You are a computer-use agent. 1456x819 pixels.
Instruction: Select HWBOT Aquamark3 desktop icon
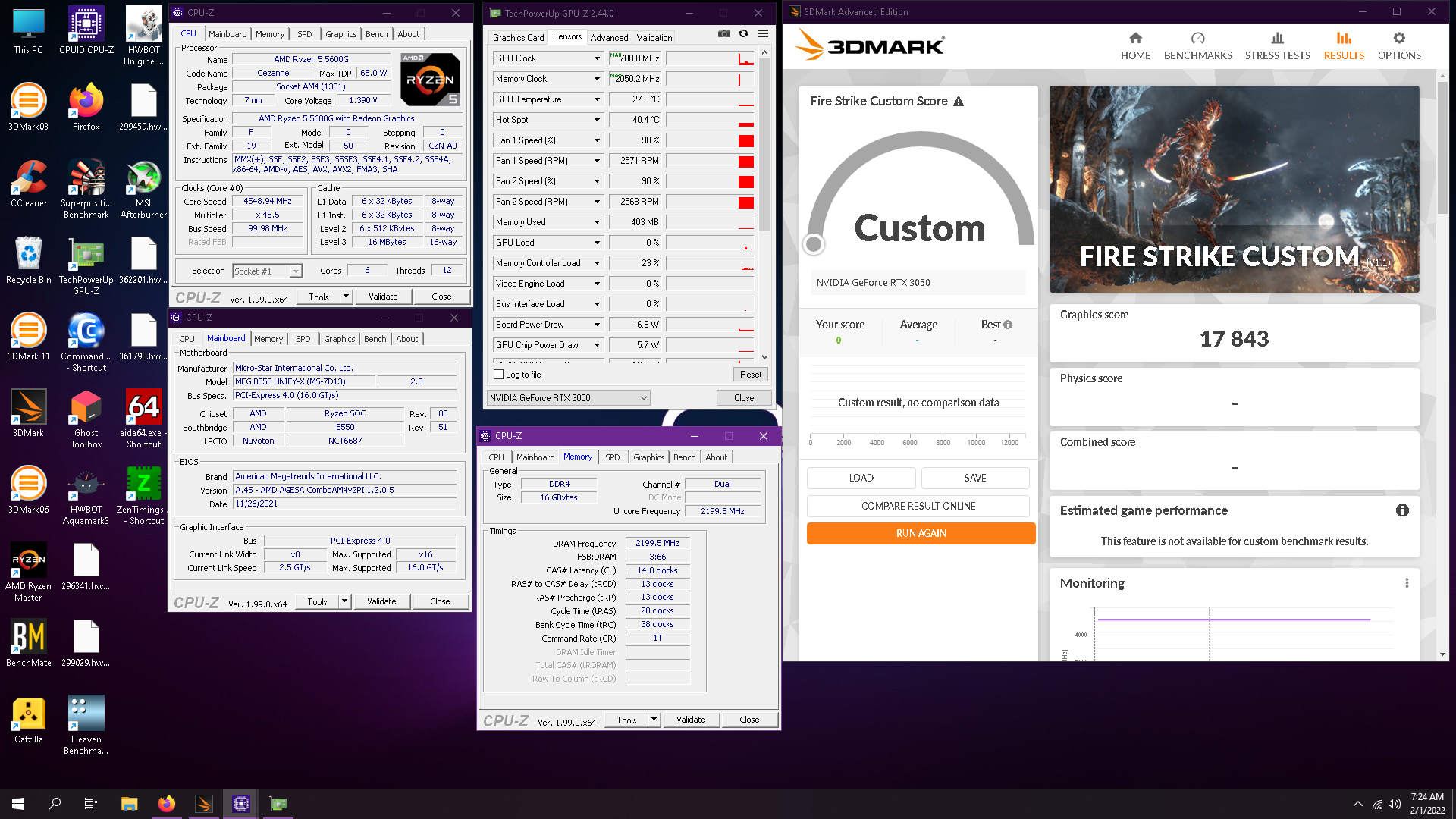pos(86,496)
